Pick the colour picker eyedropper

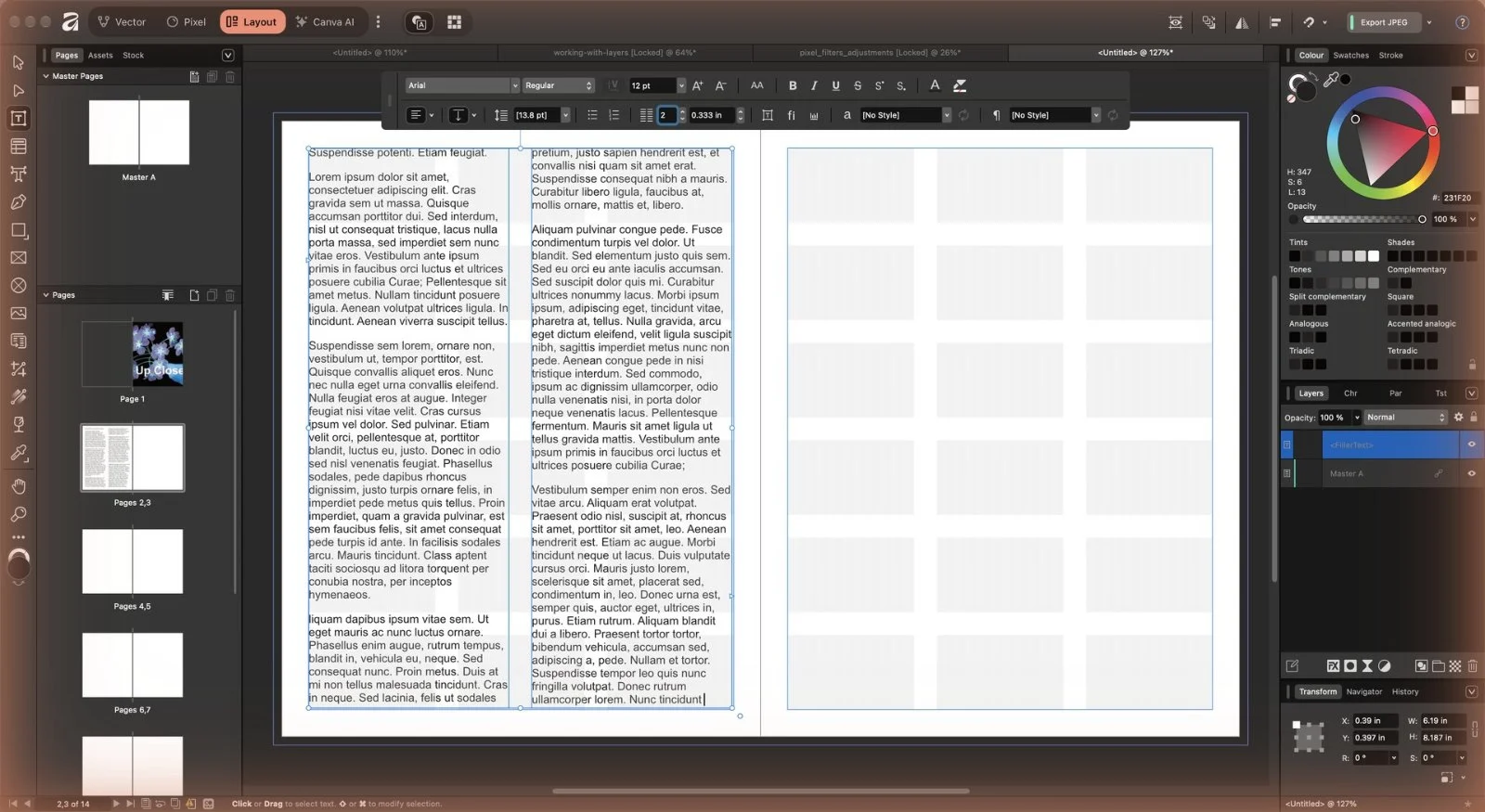coord(1331,81)
